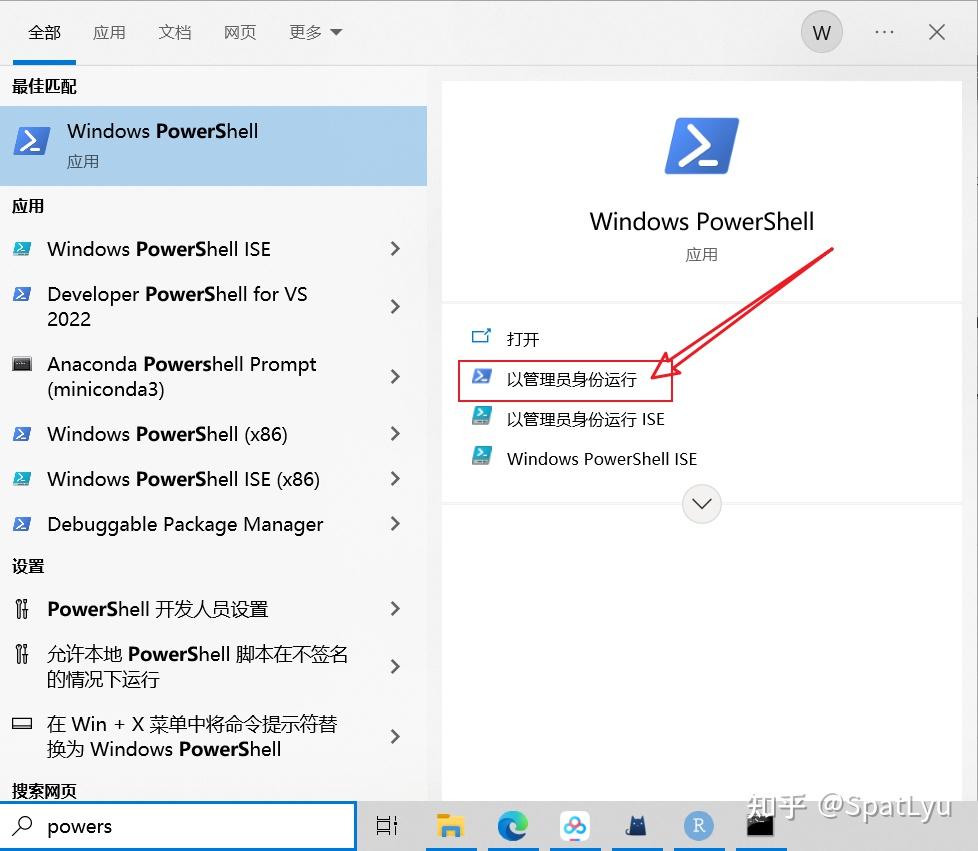
Task: Click icon beside 允许本地 PowerShell 脚本 setting
Action: tap(22, 653)
